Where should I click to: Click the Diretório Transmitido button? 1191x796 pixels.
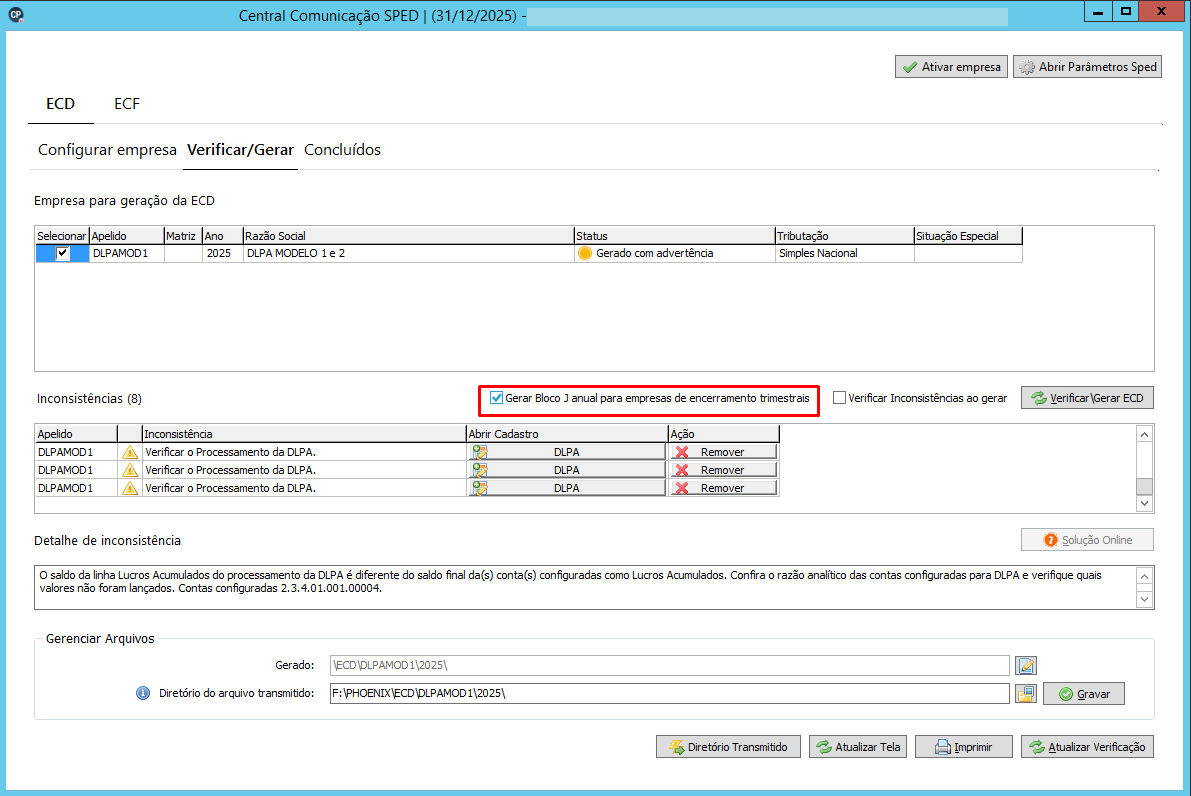coord(727,747)
